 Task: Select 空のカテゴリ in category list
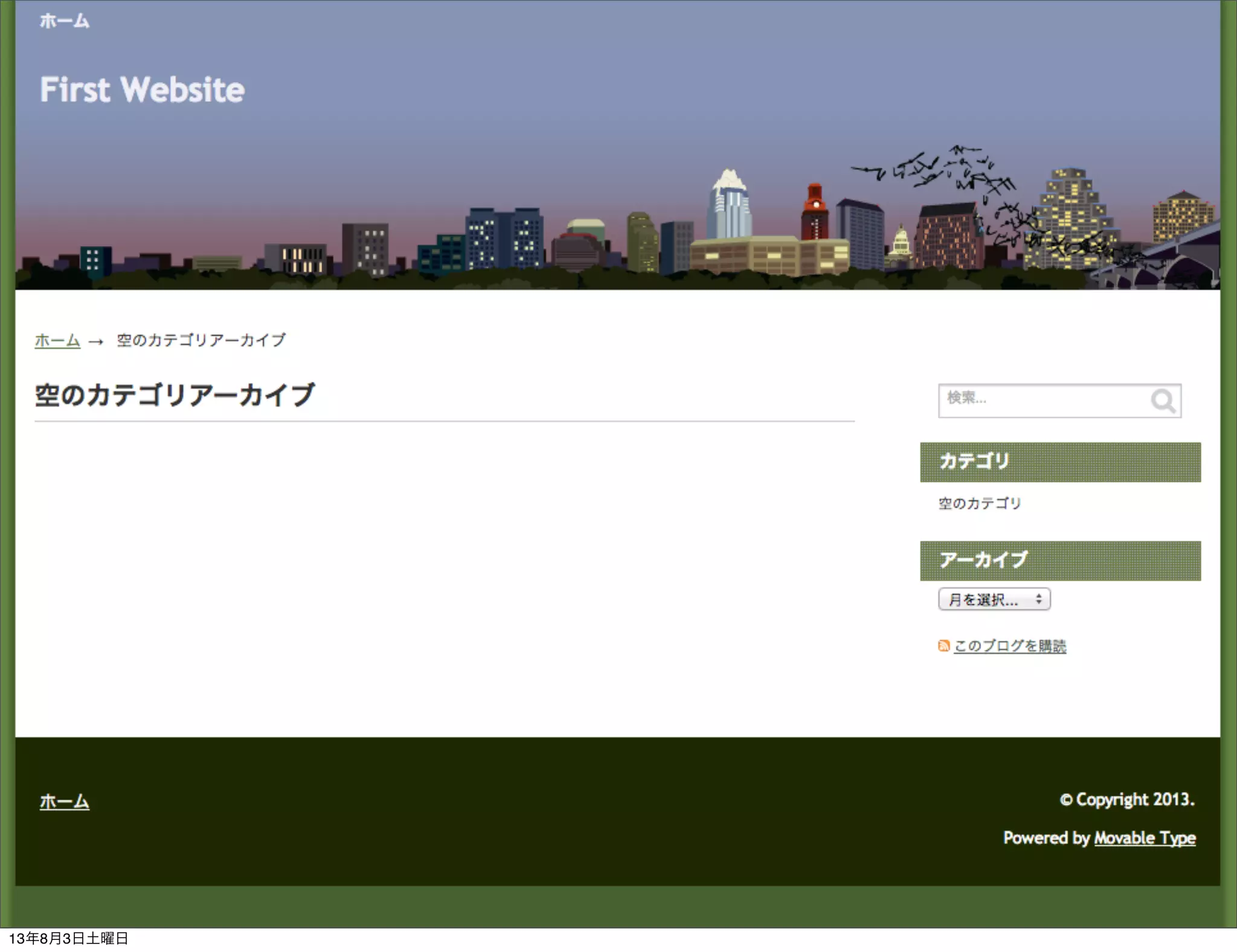tap(979, 503)
